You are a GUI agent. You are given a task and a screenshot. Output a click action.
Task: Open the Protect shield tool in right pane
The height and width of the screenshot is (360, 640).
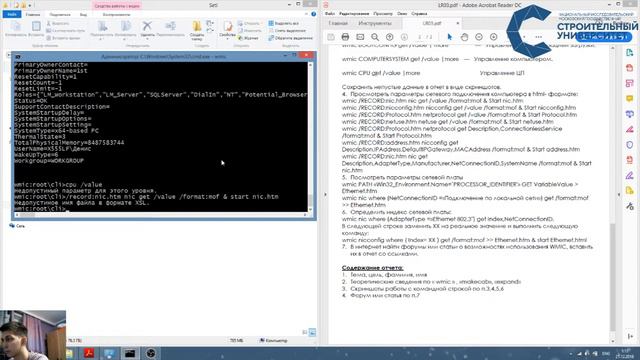629,145
